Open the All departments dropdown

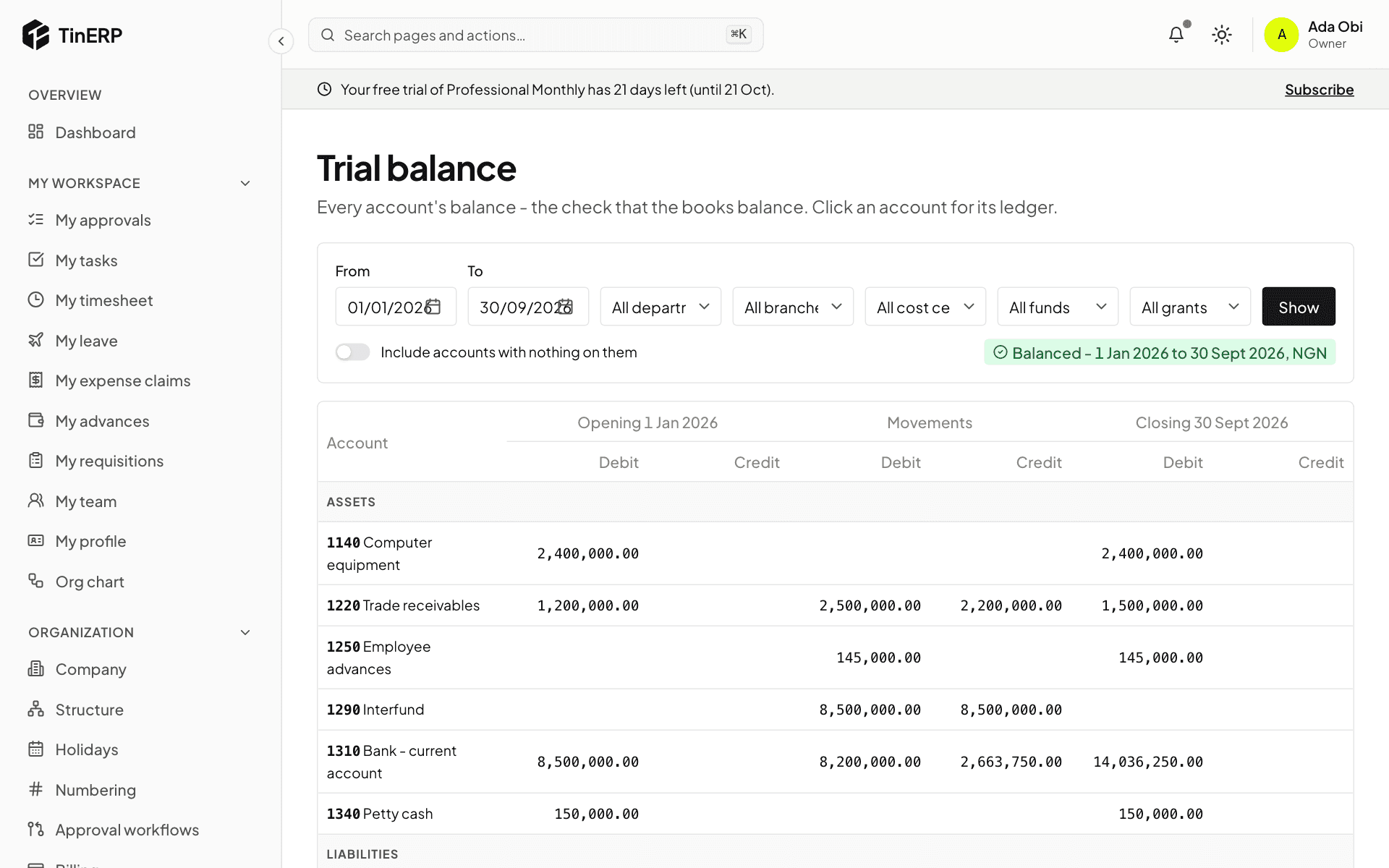pos(660,307)
